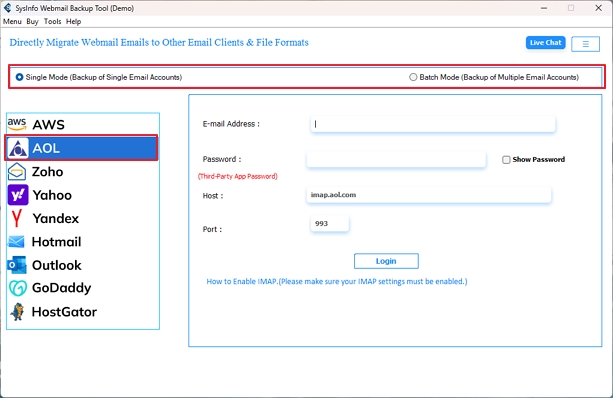Click the GoDaddy heart logo icon

point(18,288)
